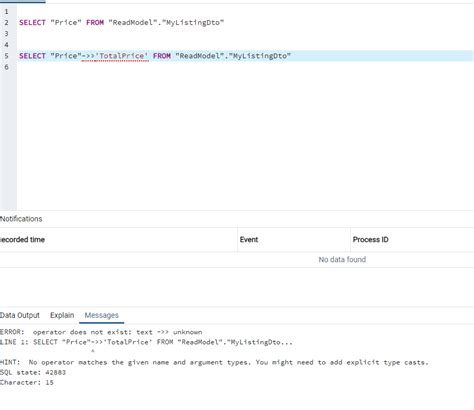The image size is (474, 410).
Task: Click the Notifications panel heading
Action: tap(21, 219)
